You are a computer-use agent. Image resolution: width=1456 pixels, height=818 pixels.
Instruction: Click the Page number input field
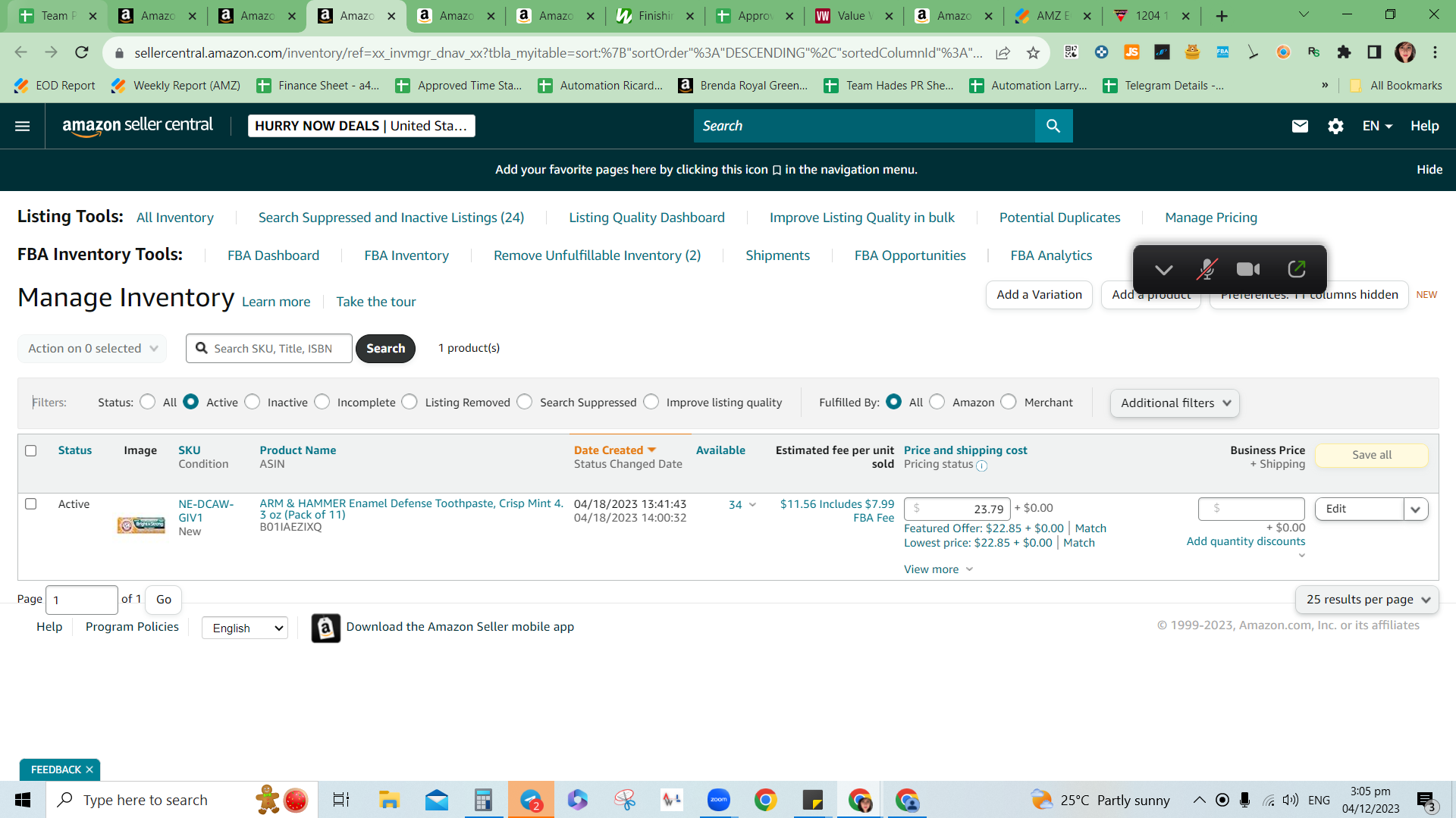pyautogui.click(x=82, y=600)
